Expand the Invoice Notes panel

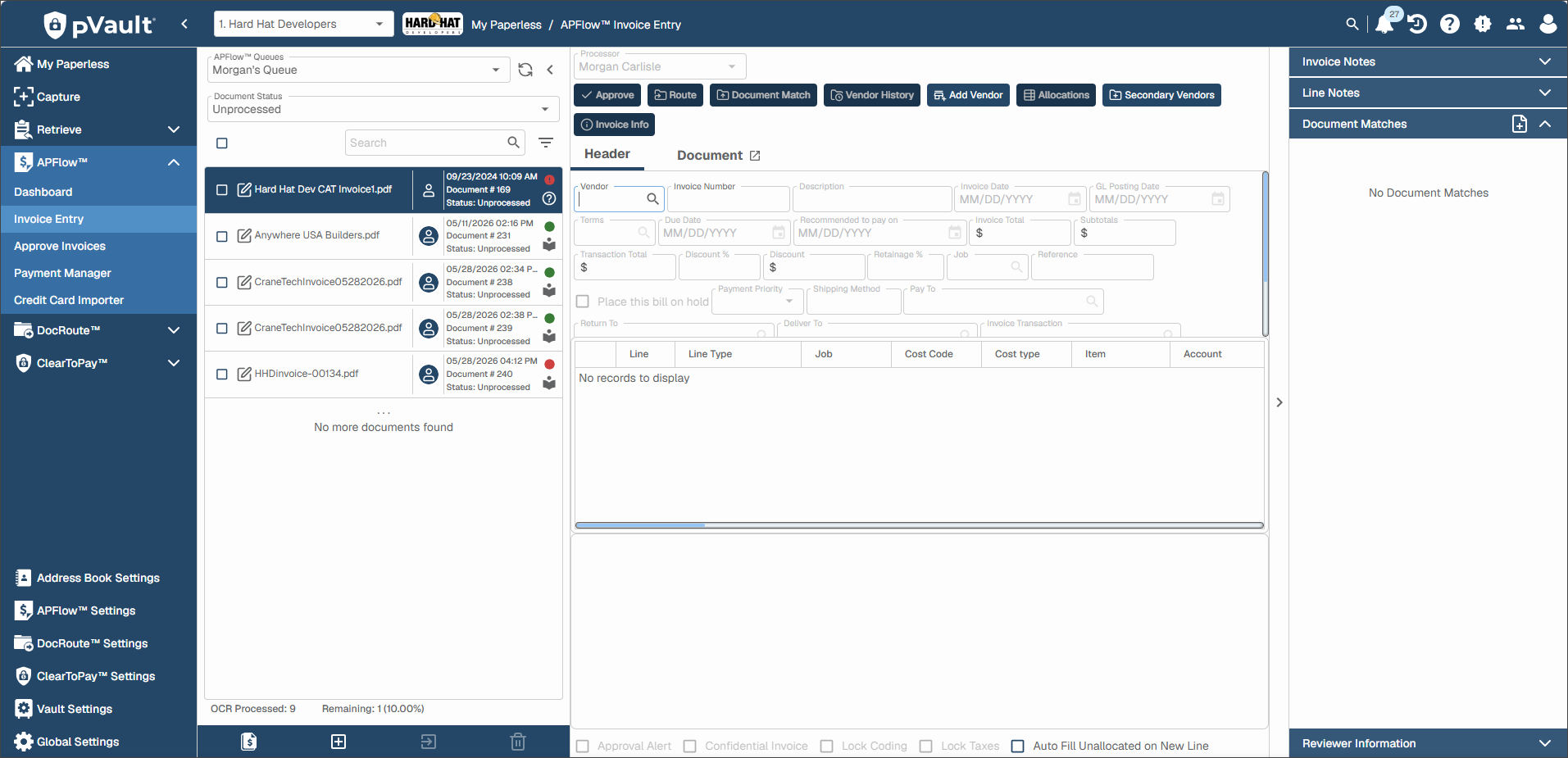[x=1428, y=61]
